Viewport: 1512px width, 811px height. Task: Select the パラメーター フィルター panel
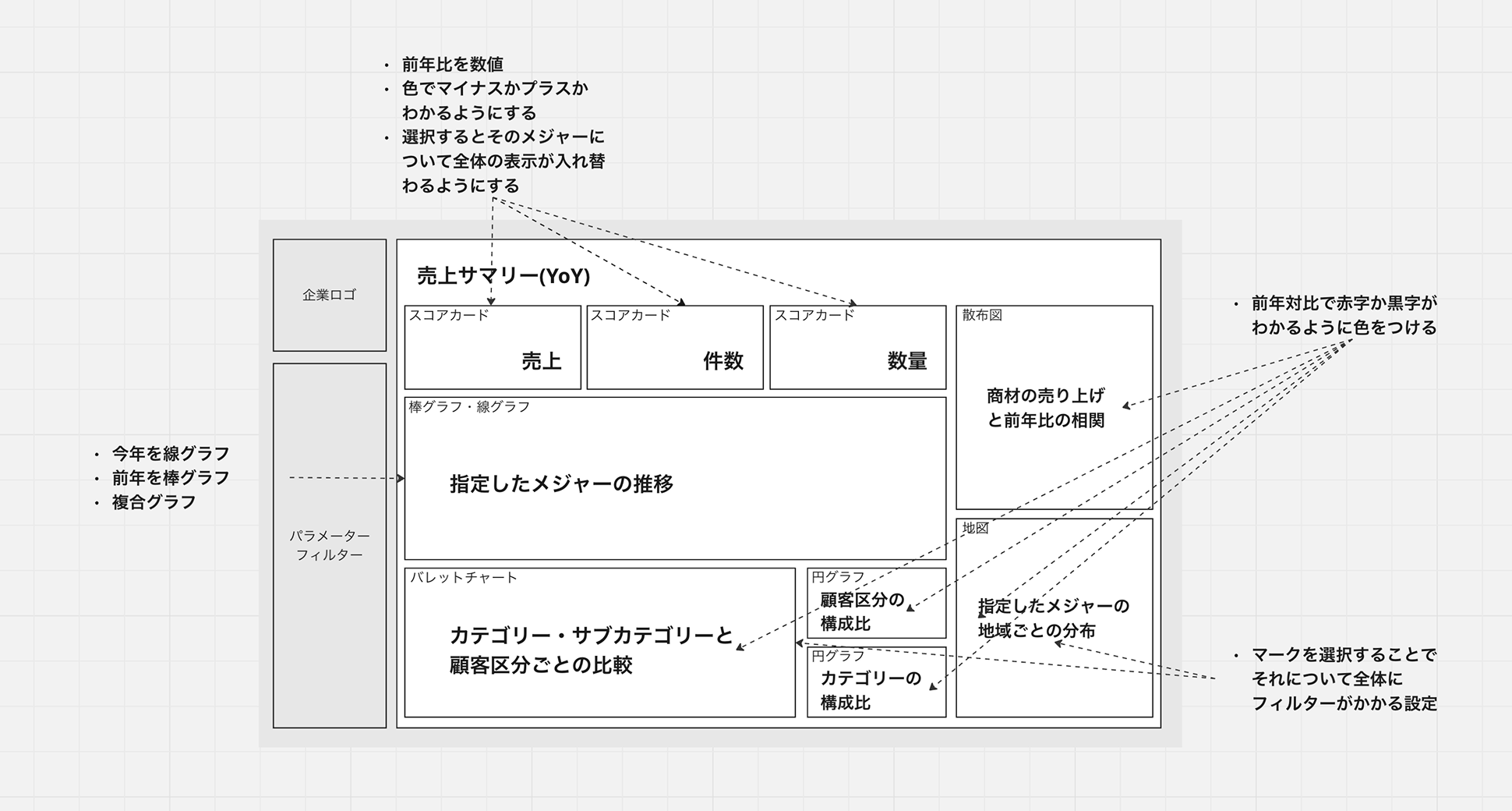point(330,545)
